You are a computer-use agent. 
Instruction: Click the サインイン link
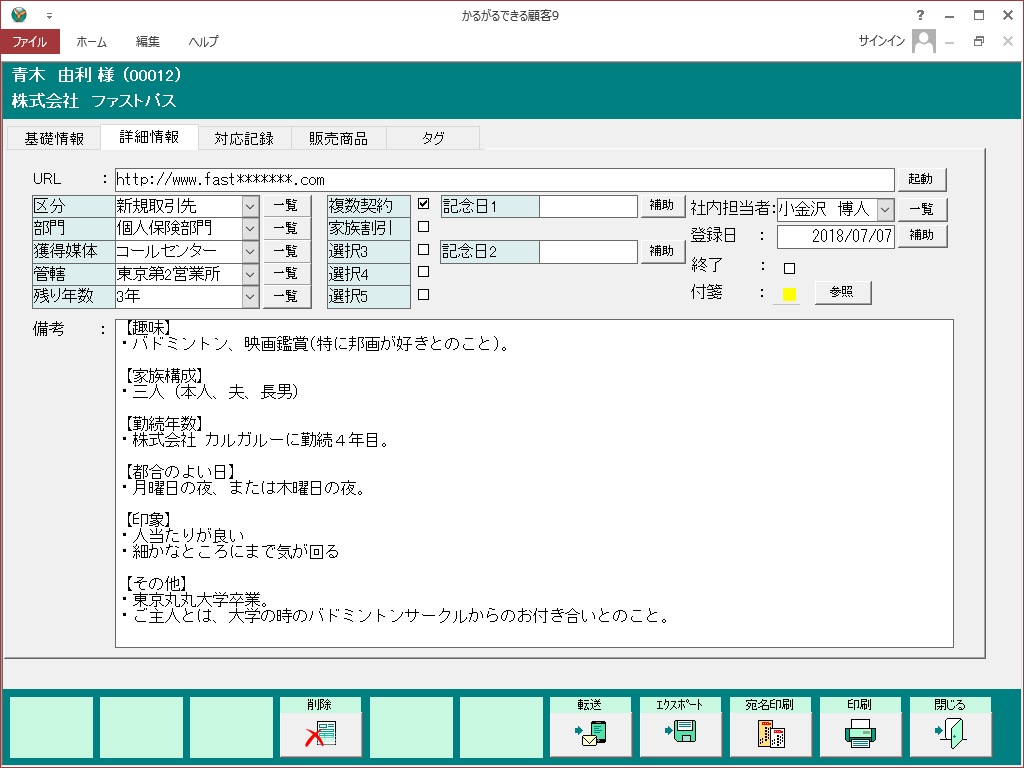point(882,41)
